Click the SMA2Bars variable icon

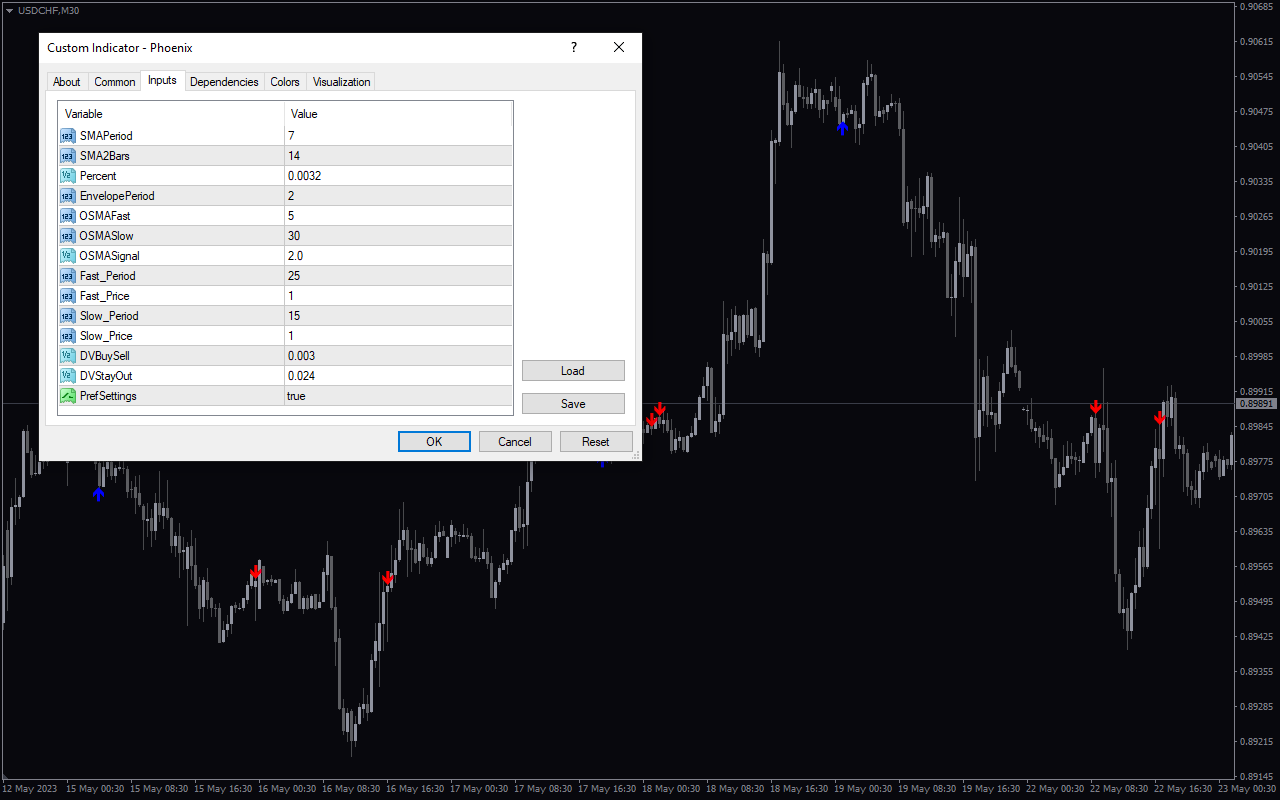pyautogui.click(x=68, y=156)
